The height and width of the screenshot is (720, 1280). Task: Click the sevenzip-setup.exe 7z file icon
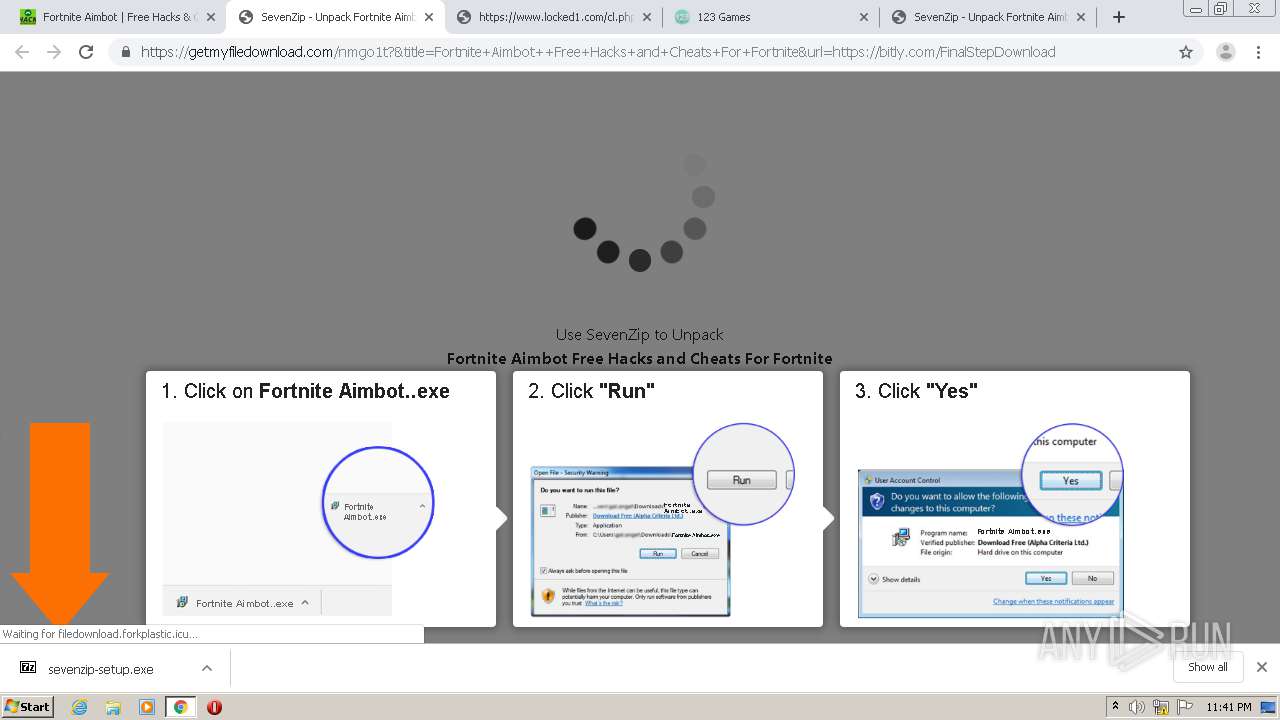pos(28,668)
